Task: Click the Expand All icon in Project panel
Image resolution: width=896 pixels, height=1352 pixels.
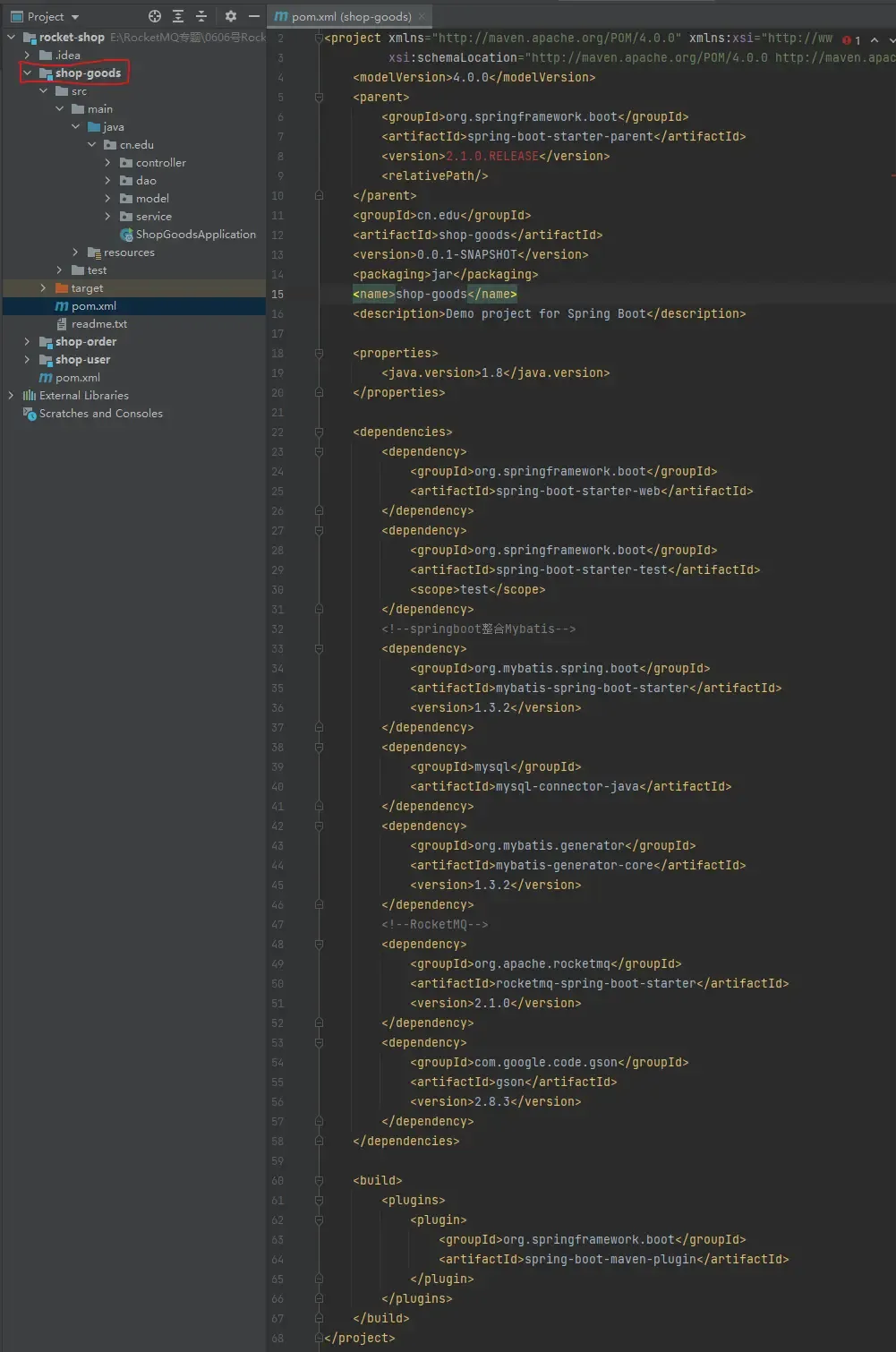Action: click(x=178, y=16)
